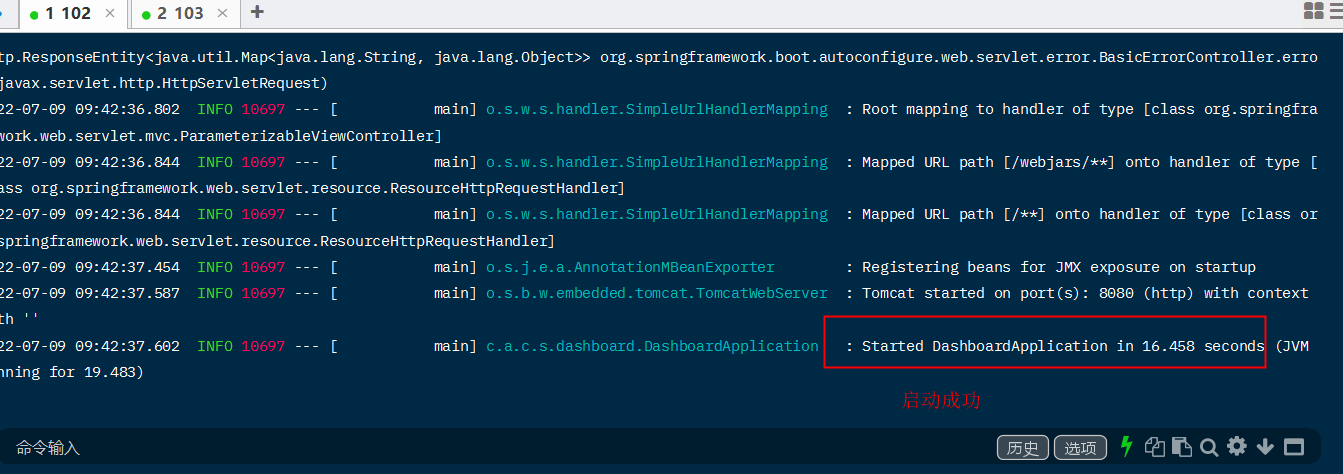1343x474 pixels.
Task: Add a new session tab with plus
Action: click(x=257, y=12)
